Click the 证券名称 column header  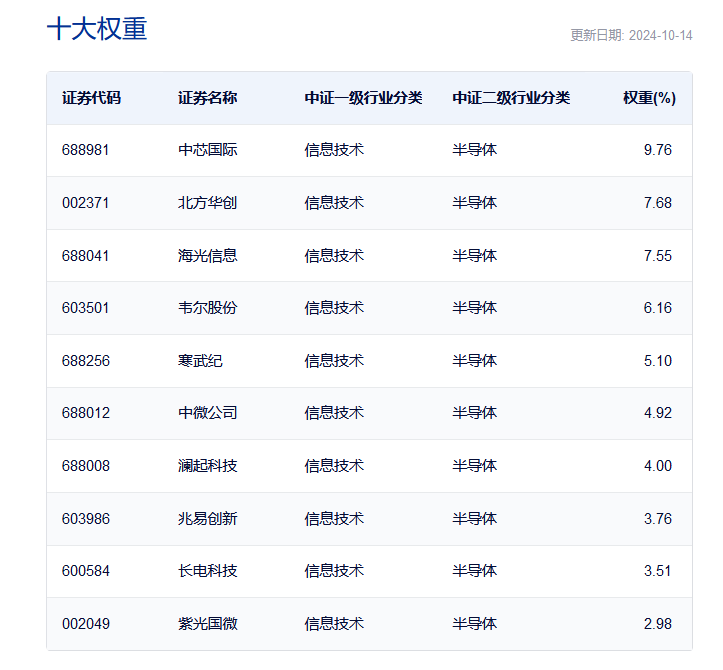(207, 98)
